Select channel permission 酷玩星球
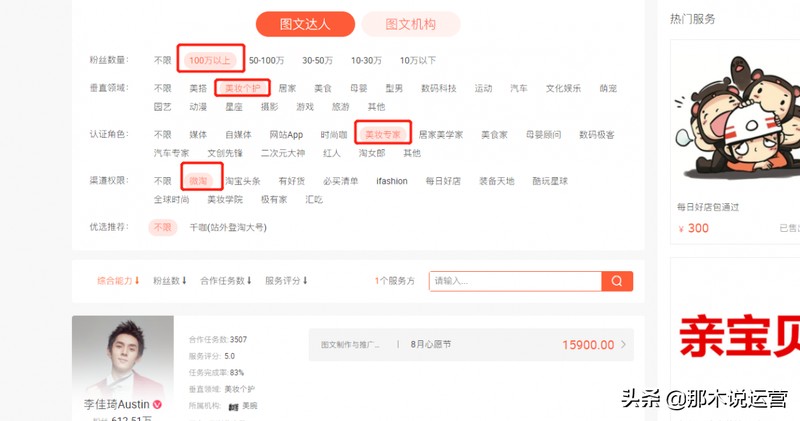This screenshot has height=421, width=800. coord(550,181)
